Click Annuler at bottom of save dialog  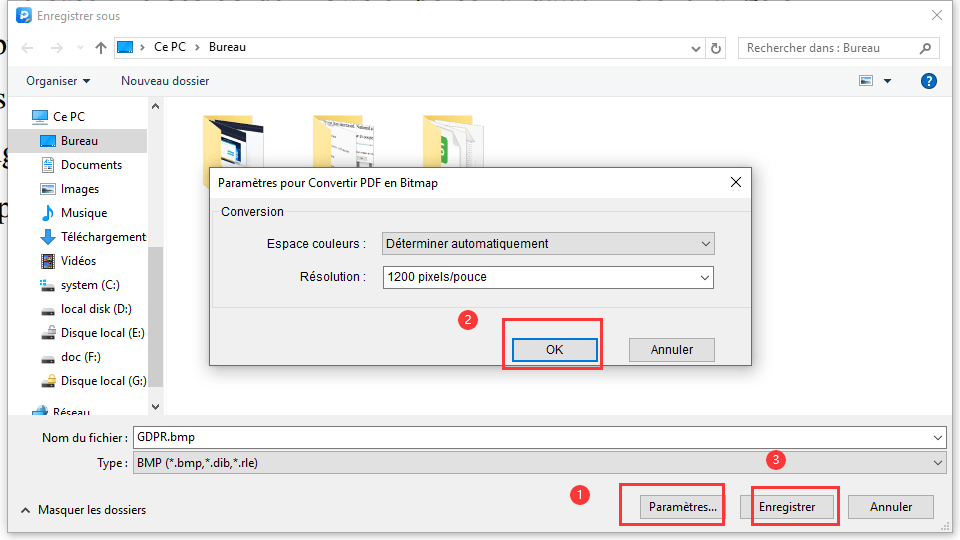891,507
